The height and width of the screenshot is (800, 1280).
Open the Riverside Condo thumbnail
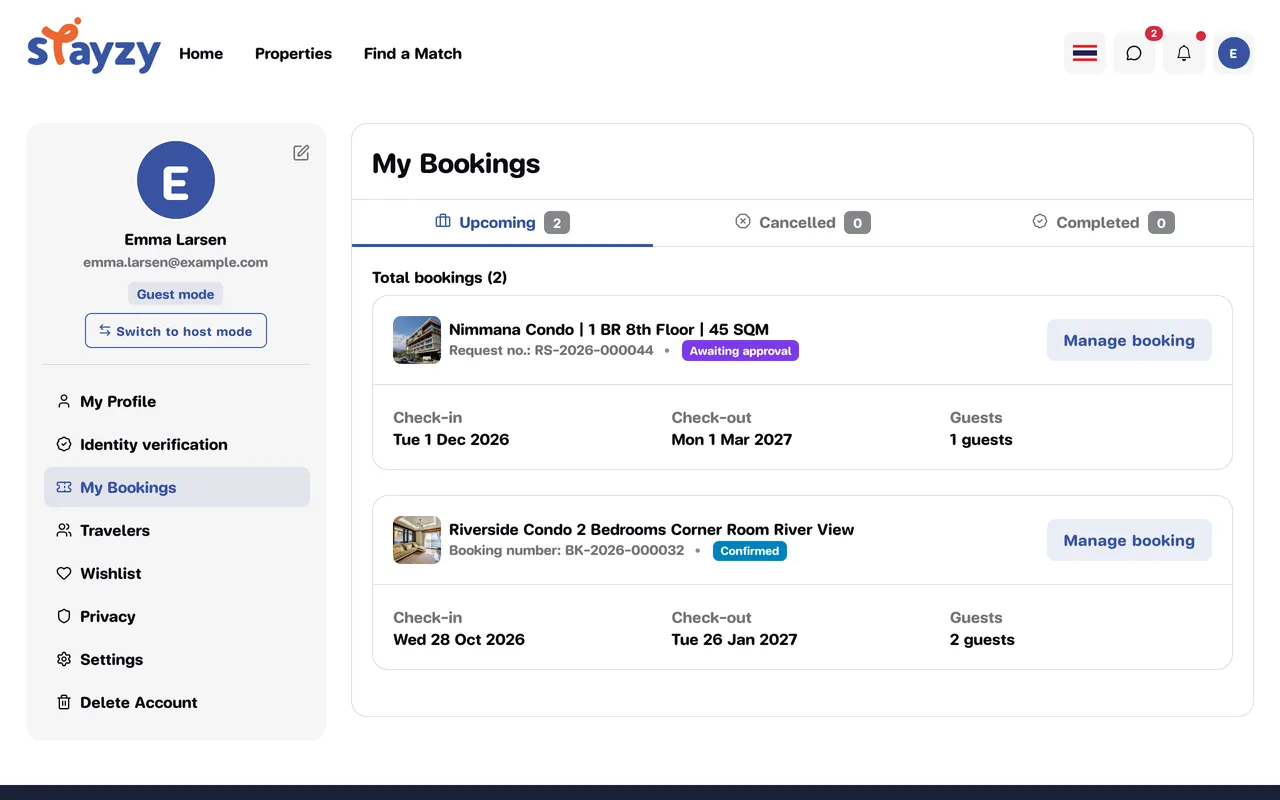coord(417,540)
